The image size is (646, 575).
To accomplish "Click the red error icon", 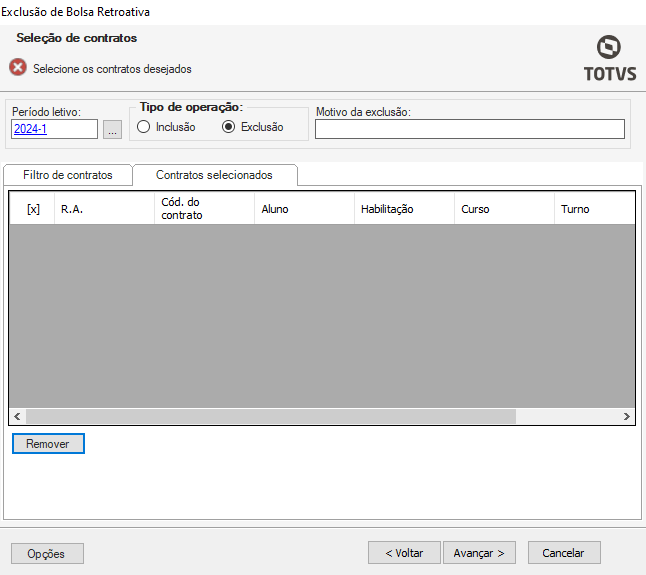I will pyautogui.click(x=18, y=68).
